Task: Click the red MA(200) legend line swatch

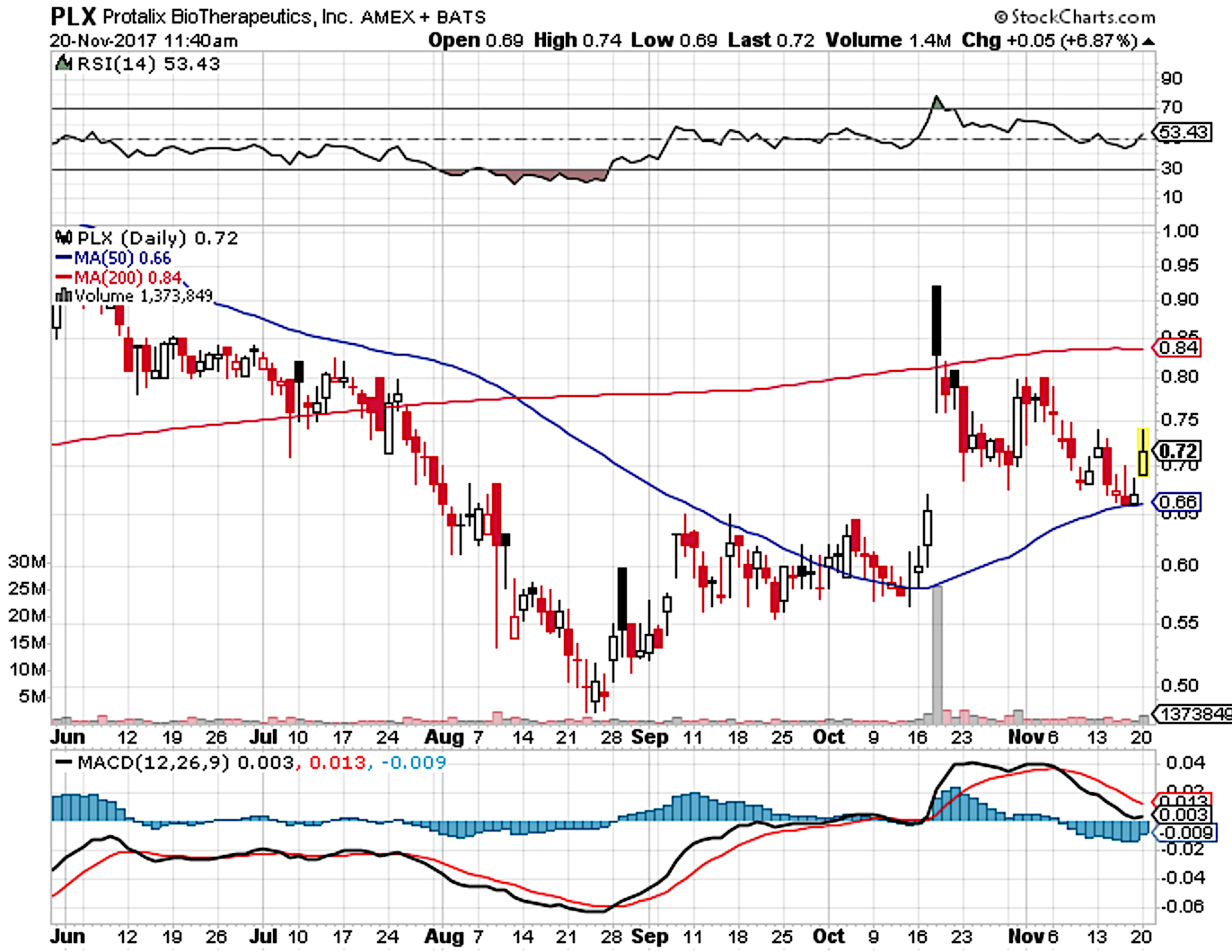Action: coord(63,278)
